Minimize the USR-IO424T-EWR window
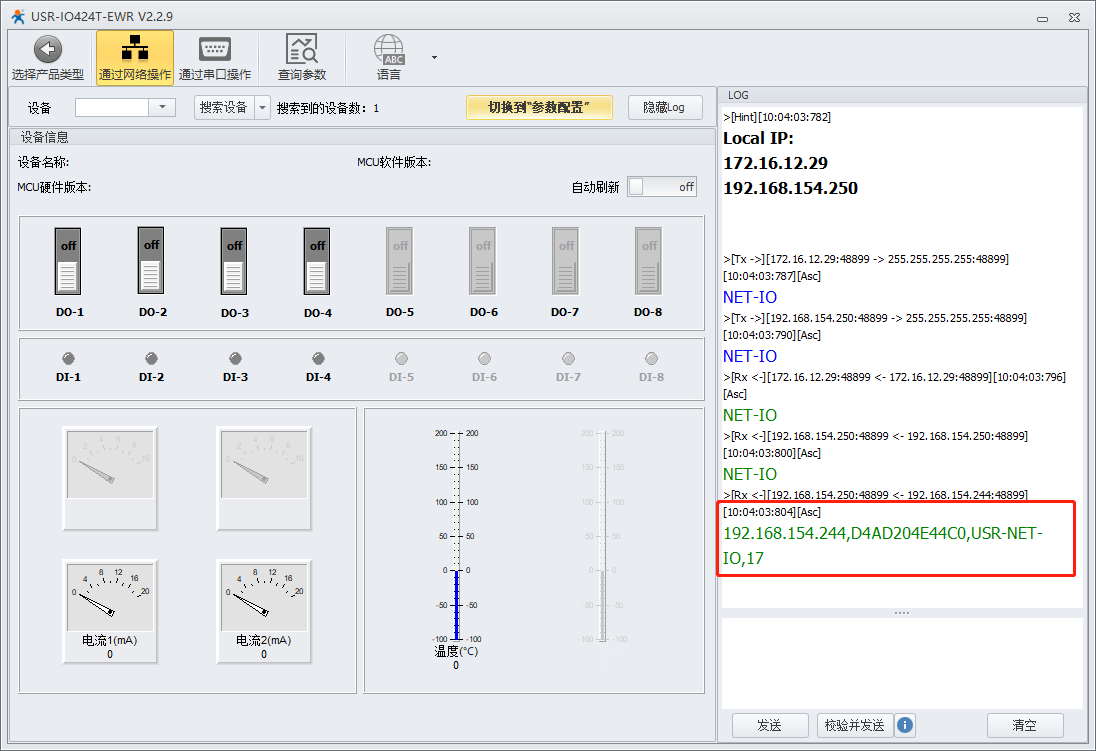This screenshot has height=751, width=1096. (x=1042, y=17)
